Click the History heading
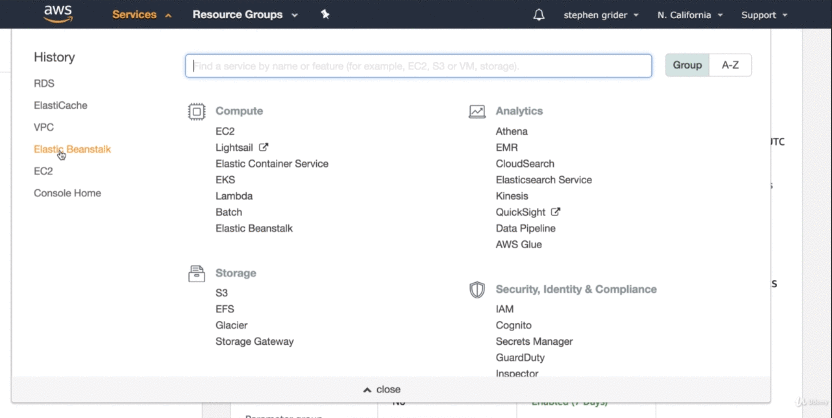This screenshot has width=832, height=418. (54, 57)
